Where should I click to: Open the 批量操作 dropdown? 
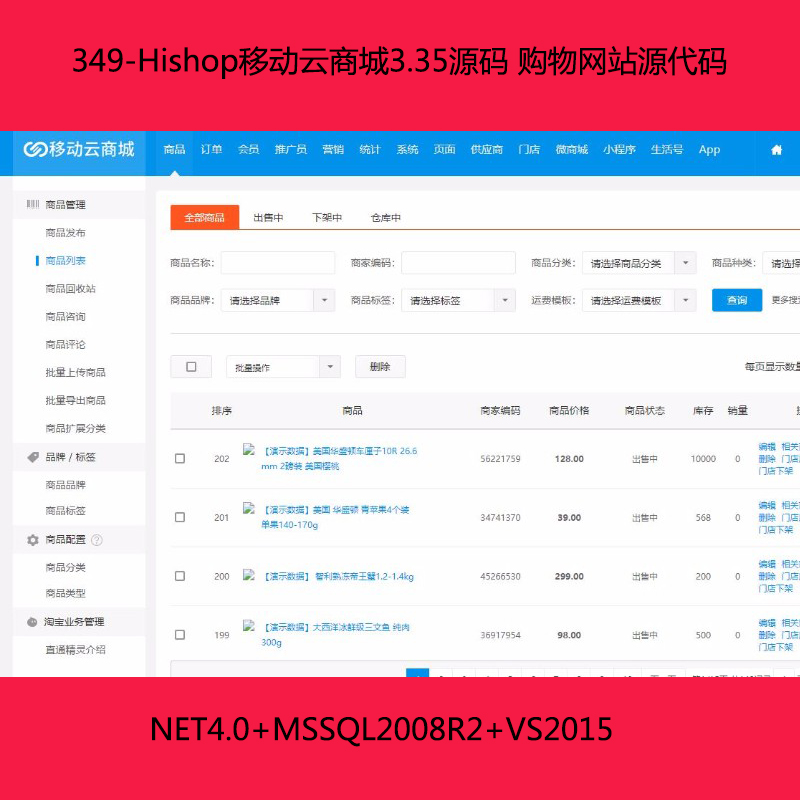click(283, 367)
